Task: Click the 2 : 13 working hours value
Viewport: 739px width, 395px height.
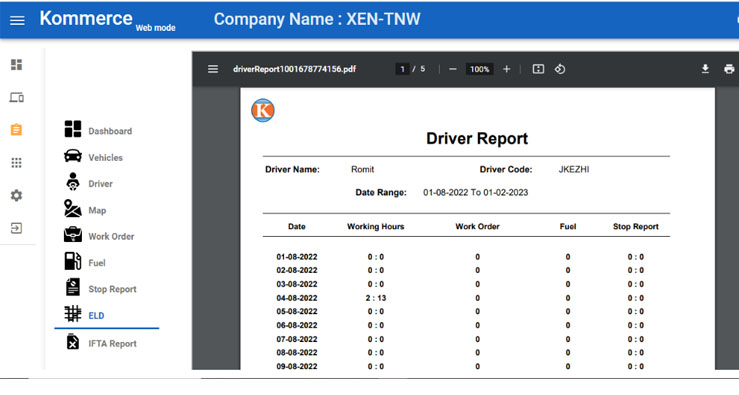Action: point(376,298)
